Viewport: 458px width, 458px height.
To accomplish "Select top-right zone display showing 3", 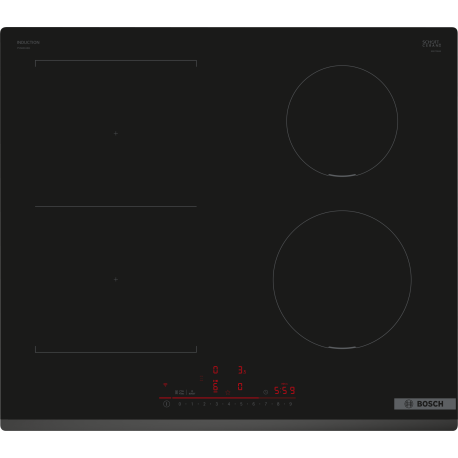I will tap(242, 370).
